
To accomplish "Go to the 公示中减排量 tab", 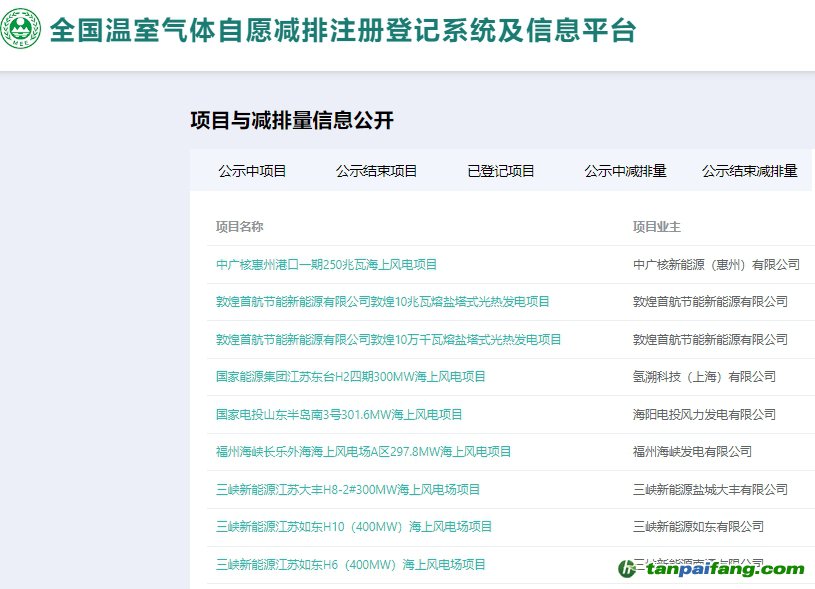I will 625,171.
